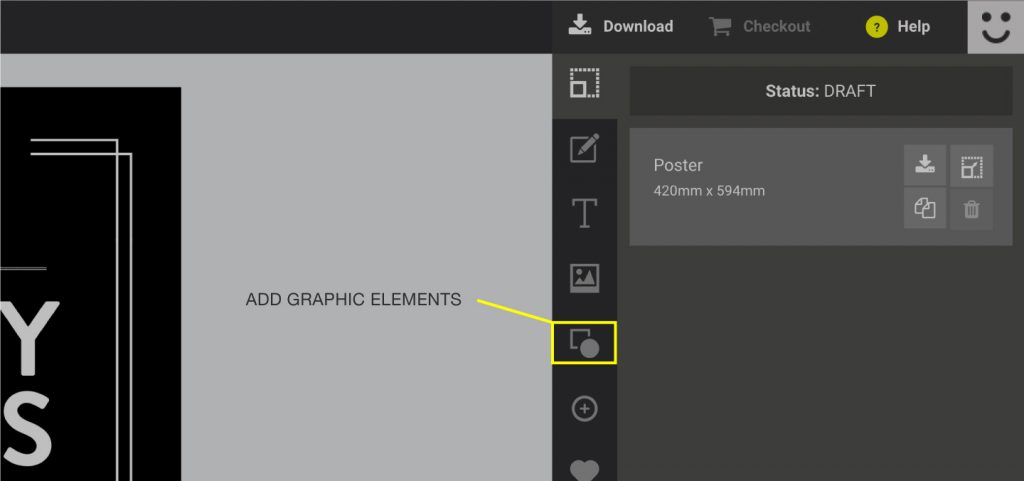Click the smiley face profile icon
The image size is (1024, 481).
(995, 27)
